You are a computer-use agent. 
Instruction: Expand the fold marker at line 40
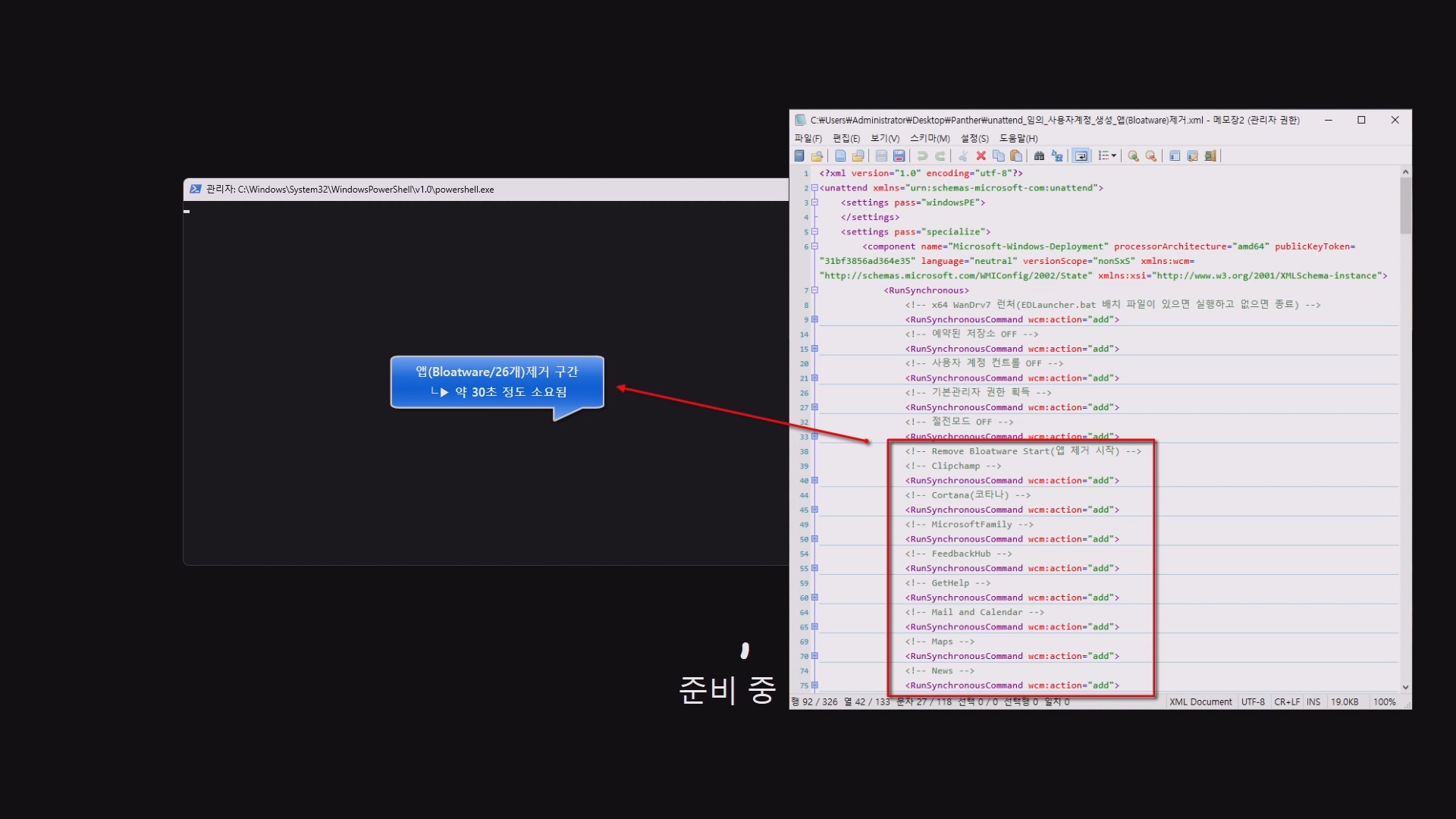coord(815,480)
